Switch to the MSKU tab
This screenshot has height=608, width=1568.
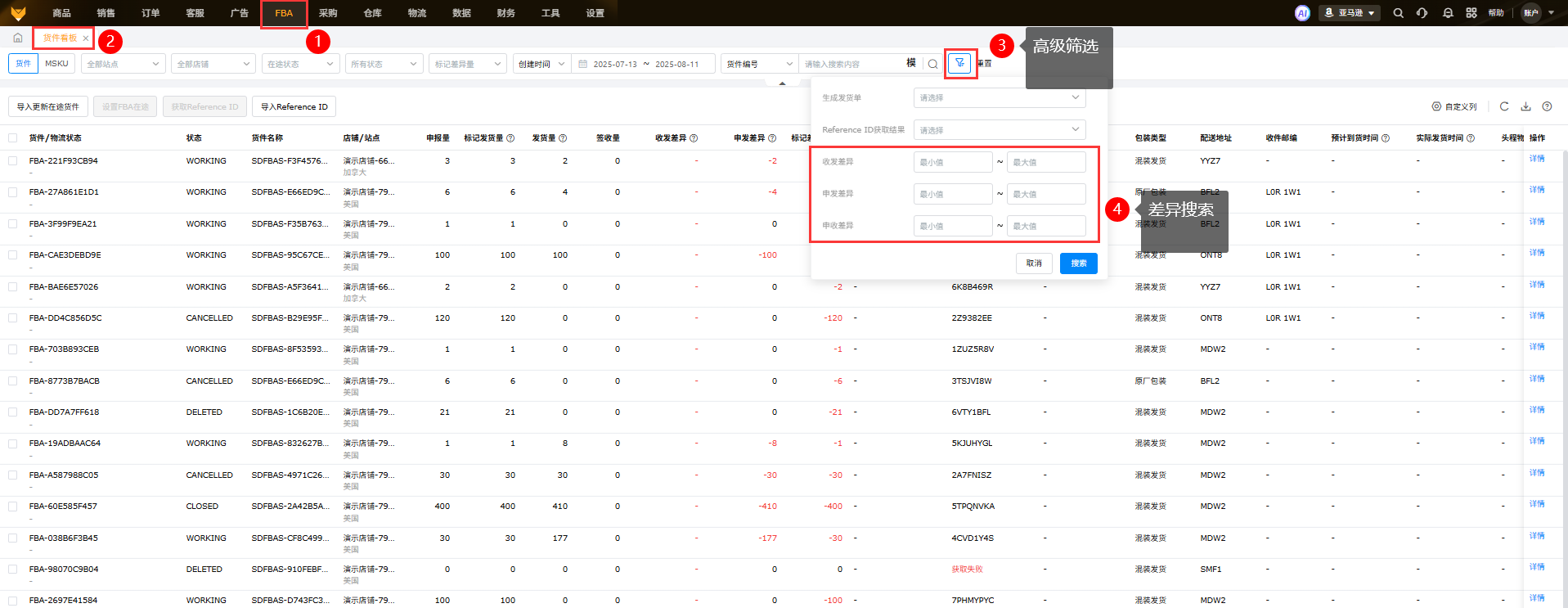pos(56,63)
